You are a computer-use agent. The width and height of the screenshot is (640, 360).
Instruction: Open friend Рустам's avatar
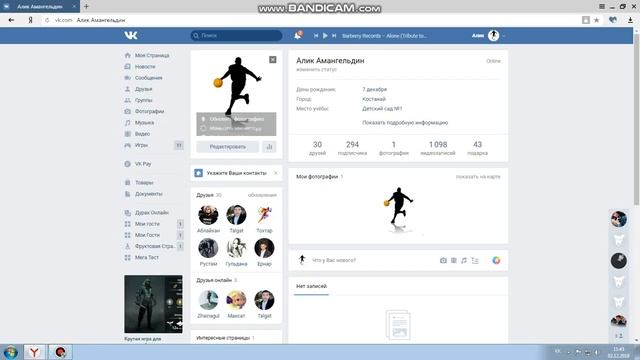point(208,248)
